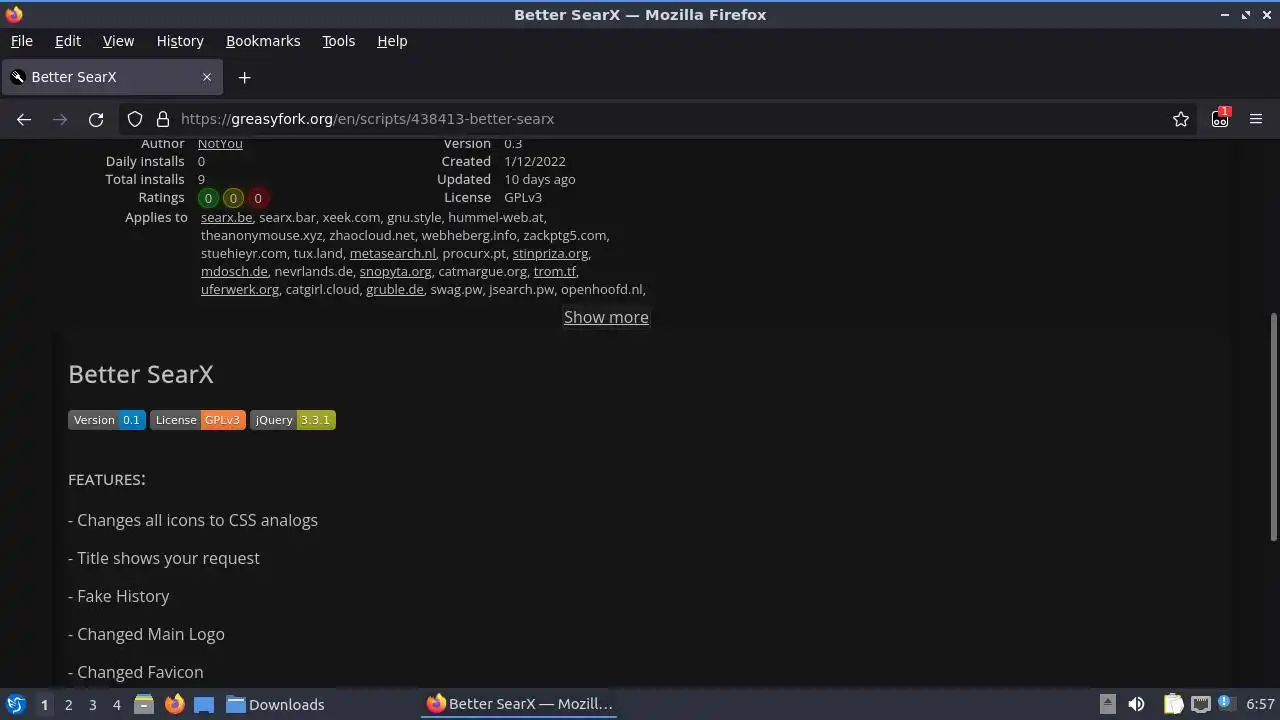Screen dimensions: 1280x720
Task: Open the volume control tray icon
Action: point(1136,704)
